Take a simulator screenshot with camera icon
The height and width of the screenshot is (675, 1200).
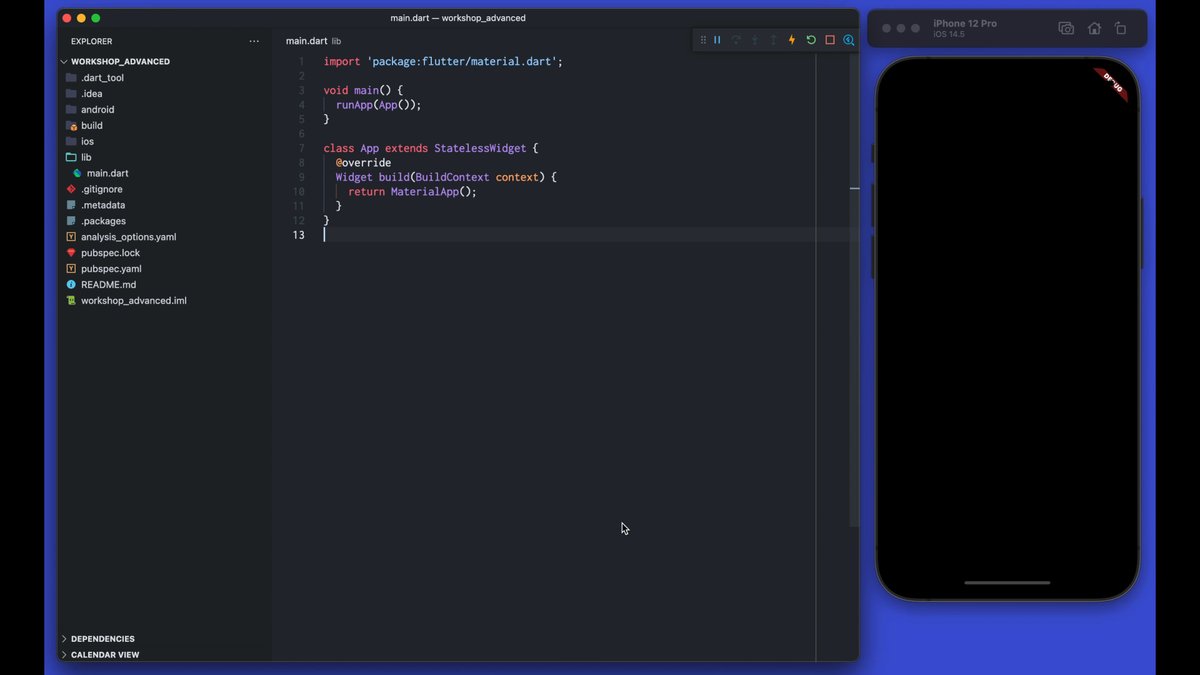point(1066,29)
